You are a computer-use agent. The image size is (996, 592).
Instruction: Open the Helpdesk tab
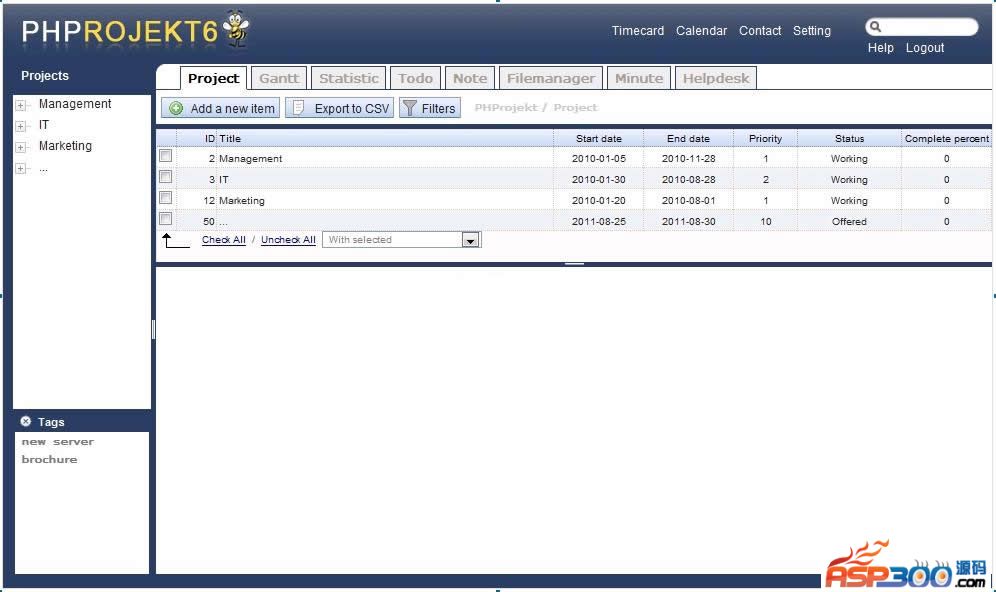point(716,78)
